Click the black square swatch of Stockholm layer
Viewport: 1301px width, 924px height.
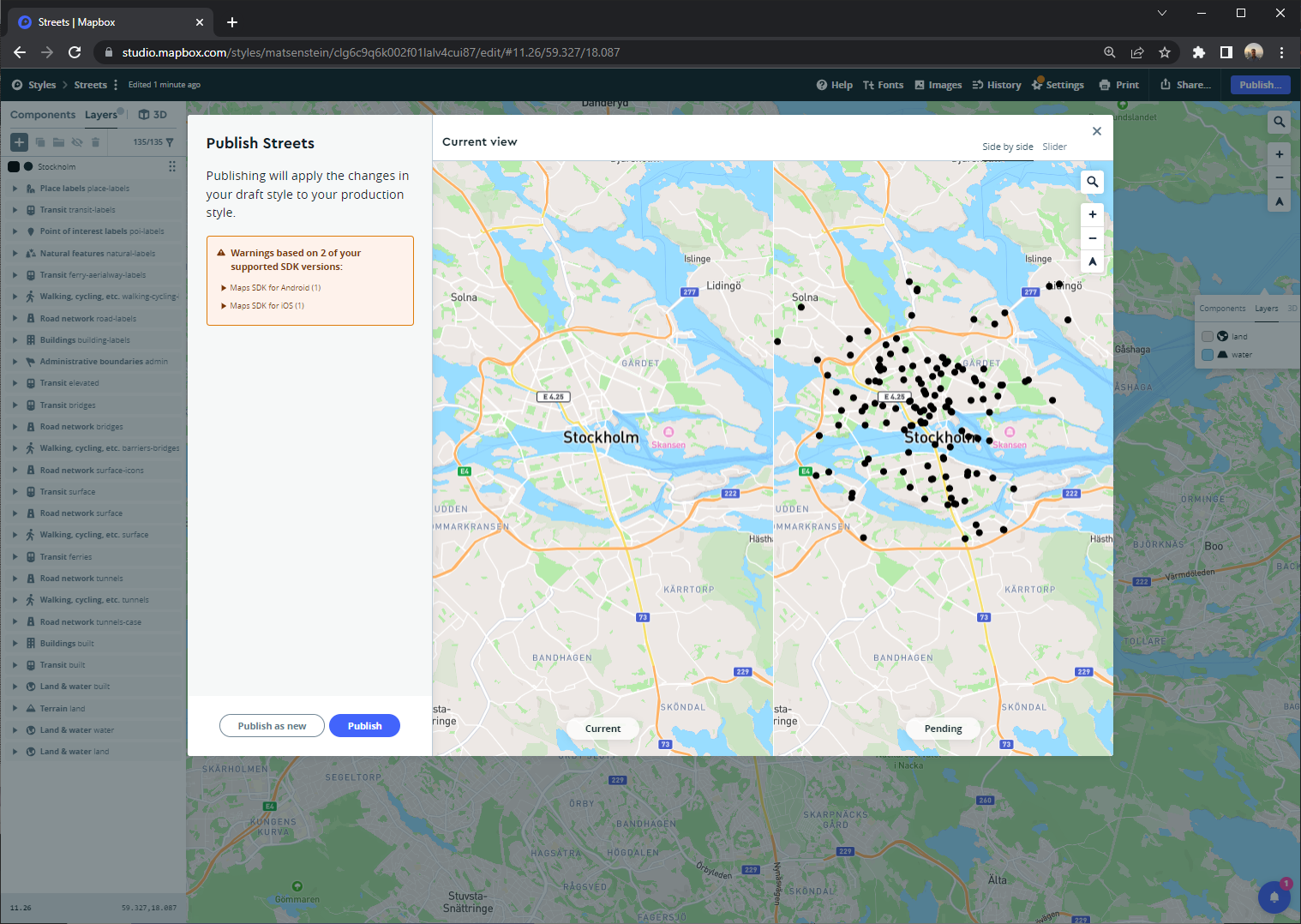14,166
